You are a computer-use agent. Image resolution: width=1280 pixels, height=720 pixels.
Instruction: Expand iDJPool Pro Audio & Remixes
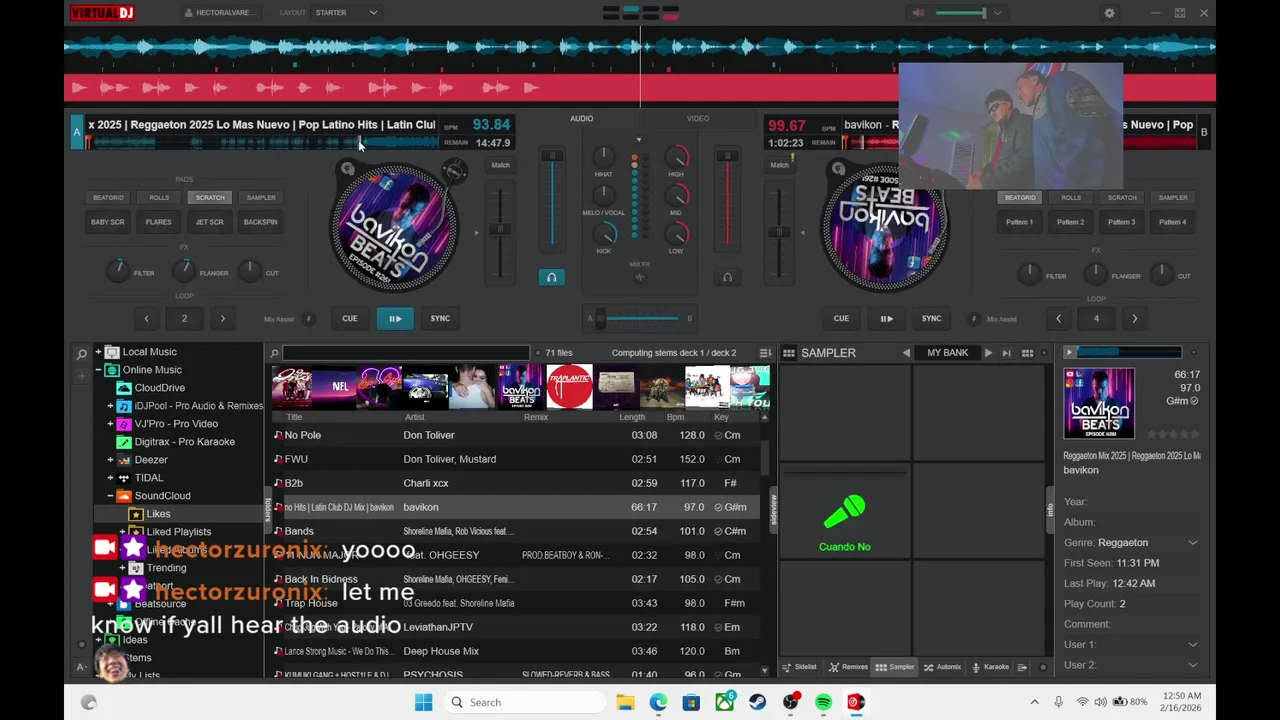click(x=110, y=406)
